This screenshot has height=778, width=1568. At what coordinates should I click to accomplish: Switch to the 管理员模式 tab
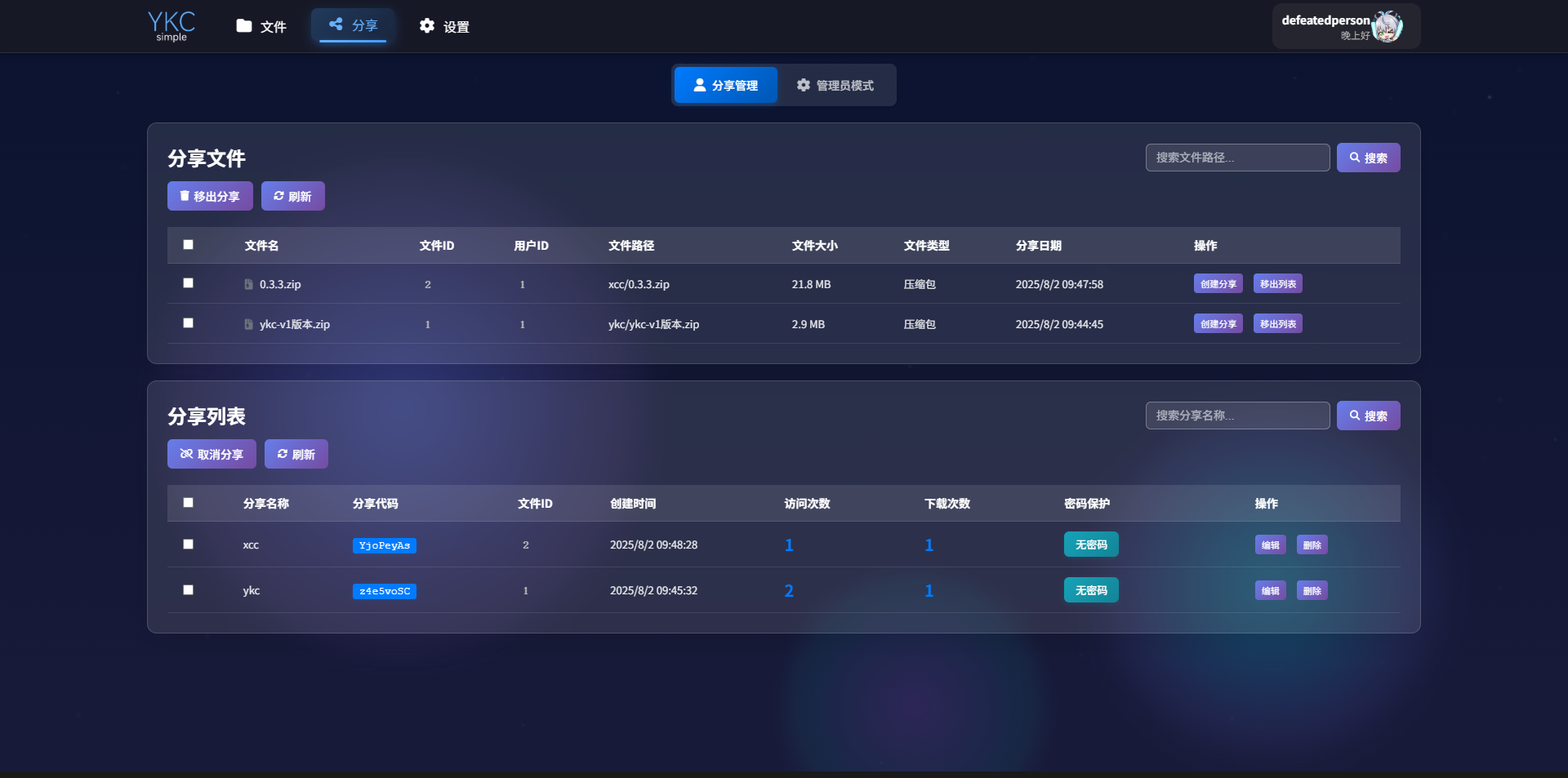835,85
